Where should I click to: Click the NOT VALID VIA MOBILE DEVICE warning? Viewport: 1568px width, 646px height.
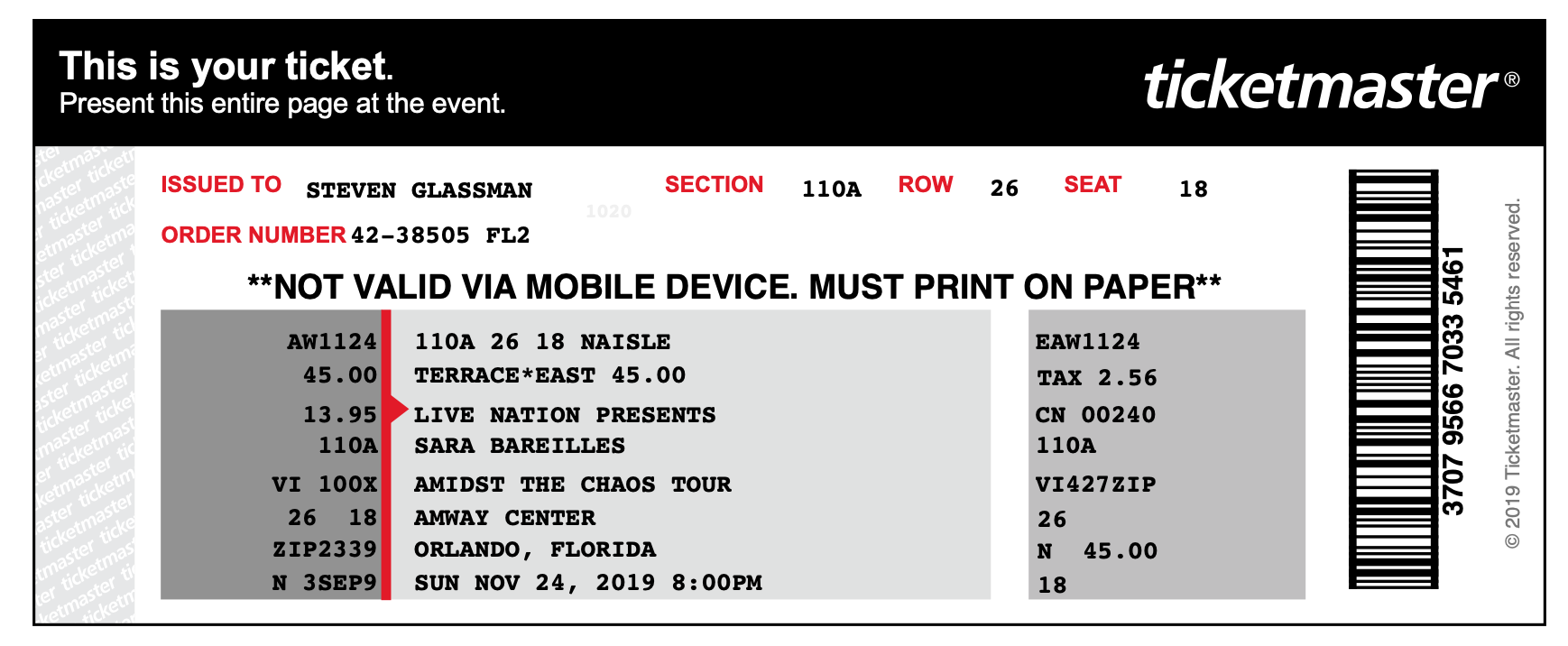pyautogui.click(x=734, y=287)
